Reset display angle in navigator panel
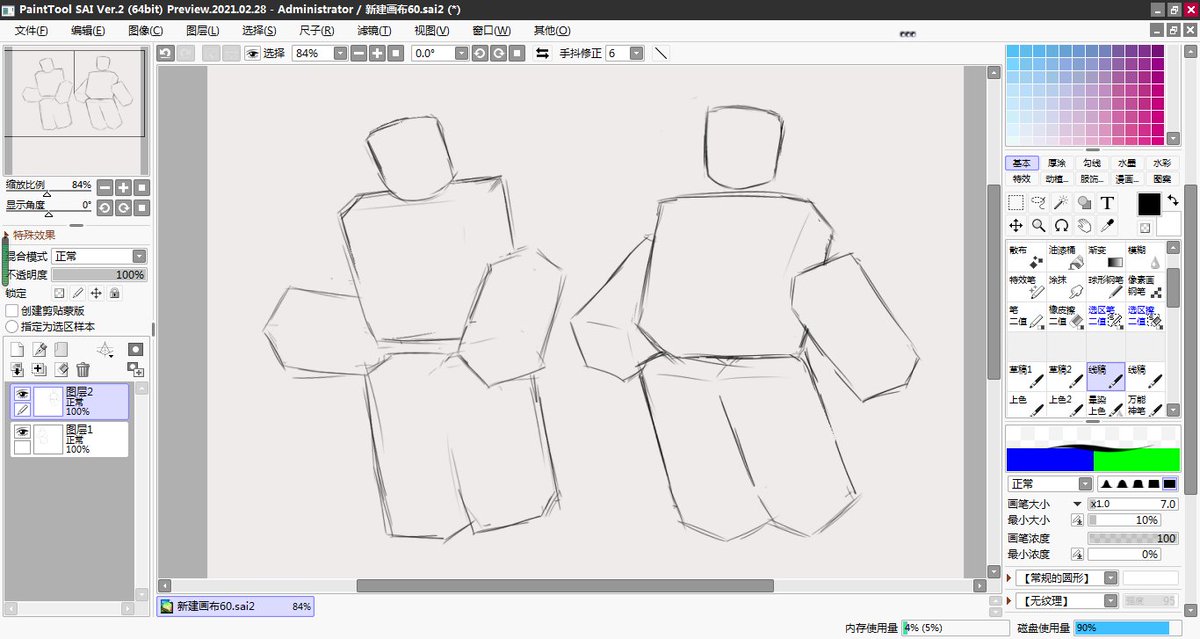 click(142, 207)
